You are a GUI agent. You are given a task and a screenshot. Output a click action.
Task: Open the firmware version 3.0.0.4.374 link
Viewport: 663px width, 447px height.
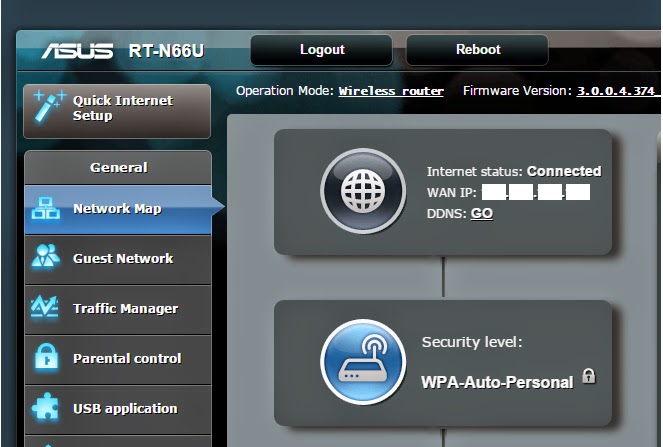616,91
